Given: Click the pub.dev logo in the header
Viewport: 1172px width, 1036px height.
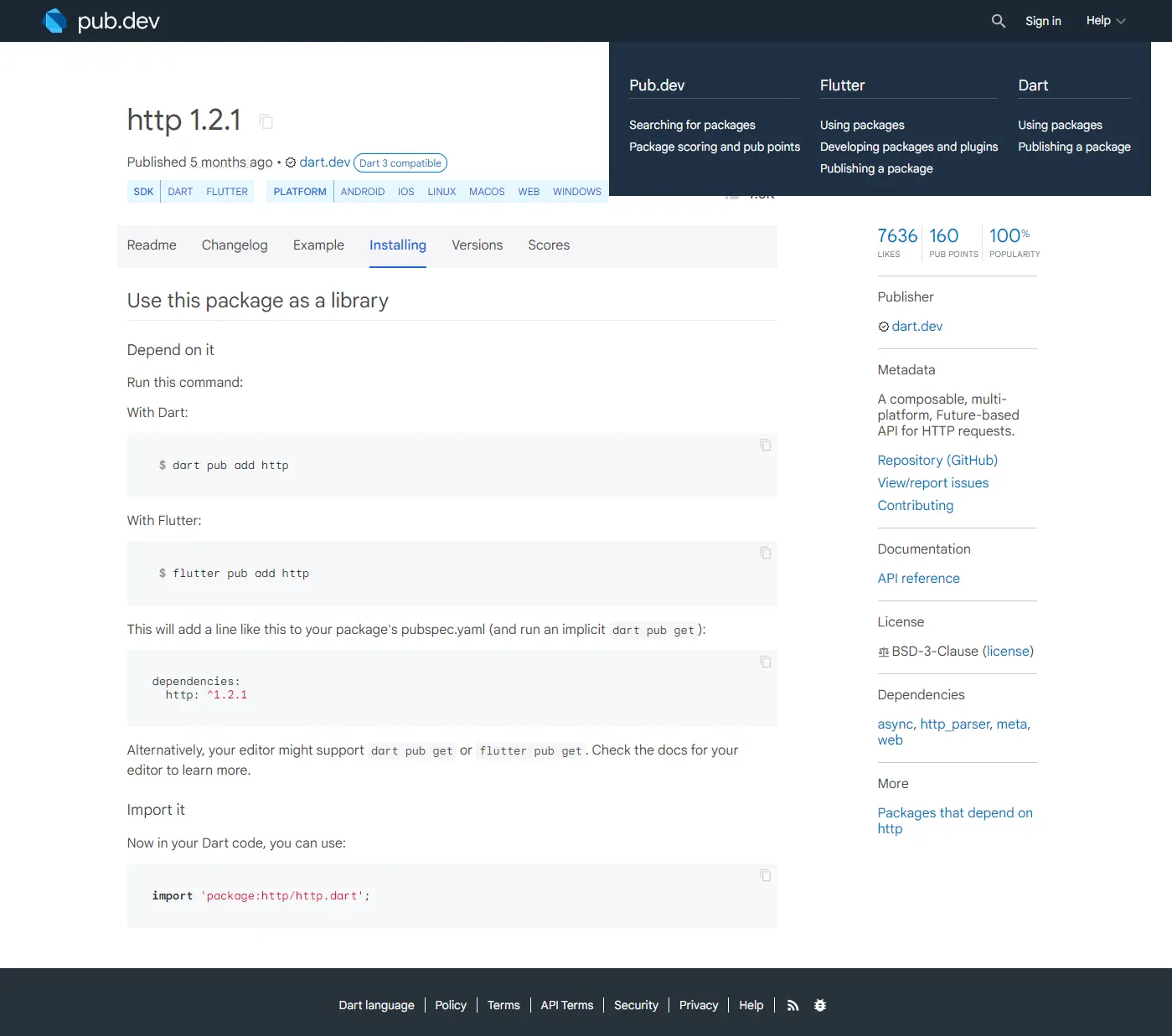Looking at the screenshot, I should pyautogui.click(x=101, y=21).
